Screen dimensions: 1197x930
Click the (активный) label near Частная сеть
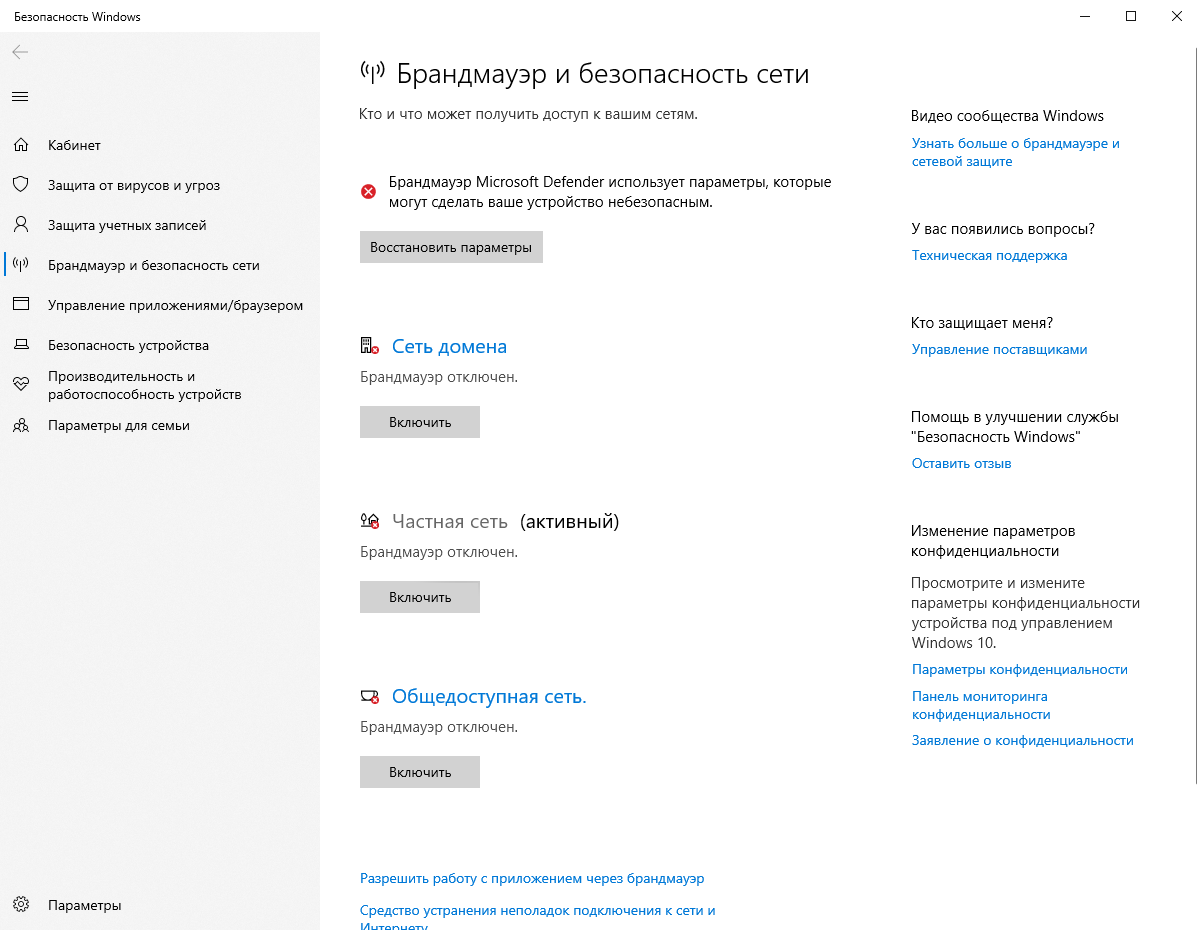tap(569, 522)
